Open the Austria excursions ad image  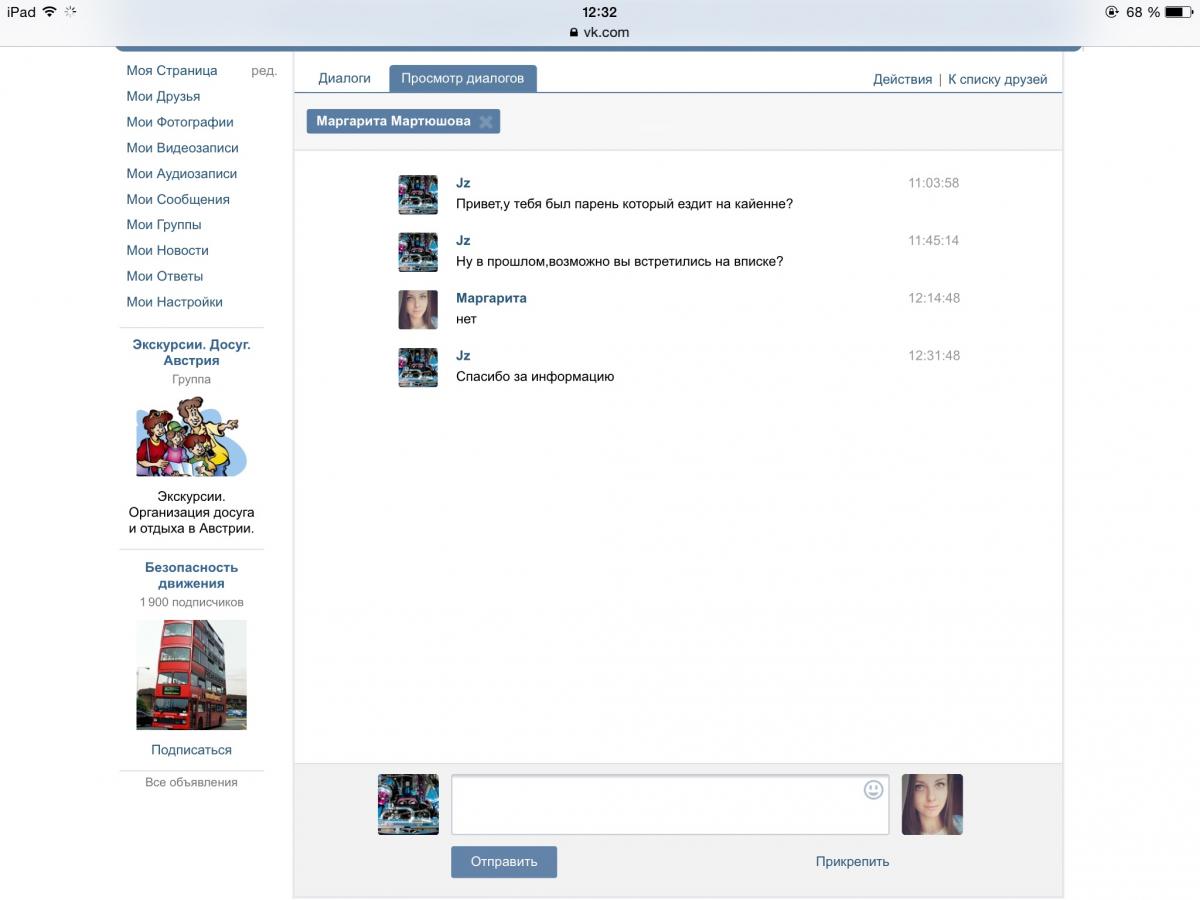point(191,436)
